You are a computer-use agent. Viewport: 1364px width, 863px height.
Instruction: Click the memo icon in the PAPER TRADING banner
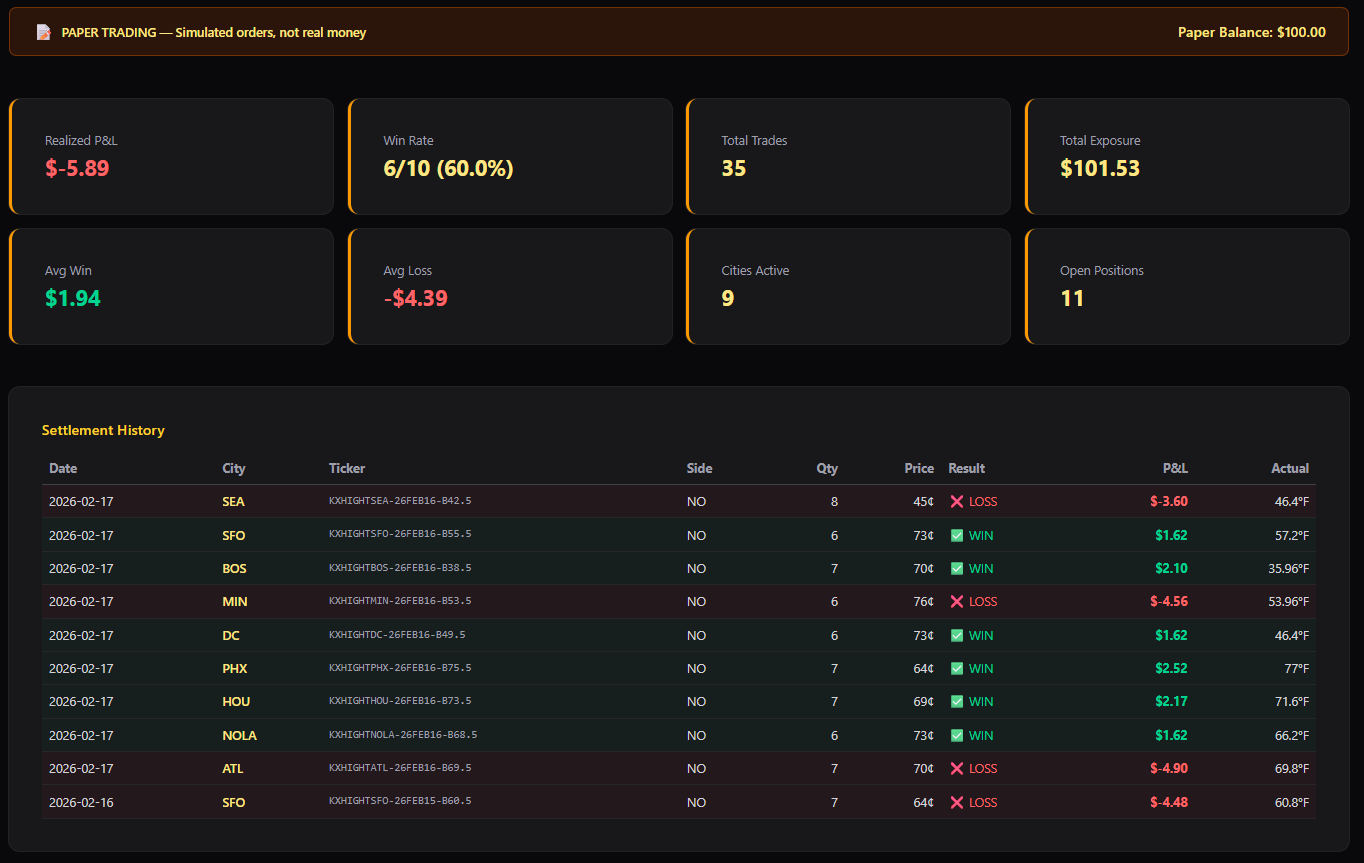(x=43, y=31)
